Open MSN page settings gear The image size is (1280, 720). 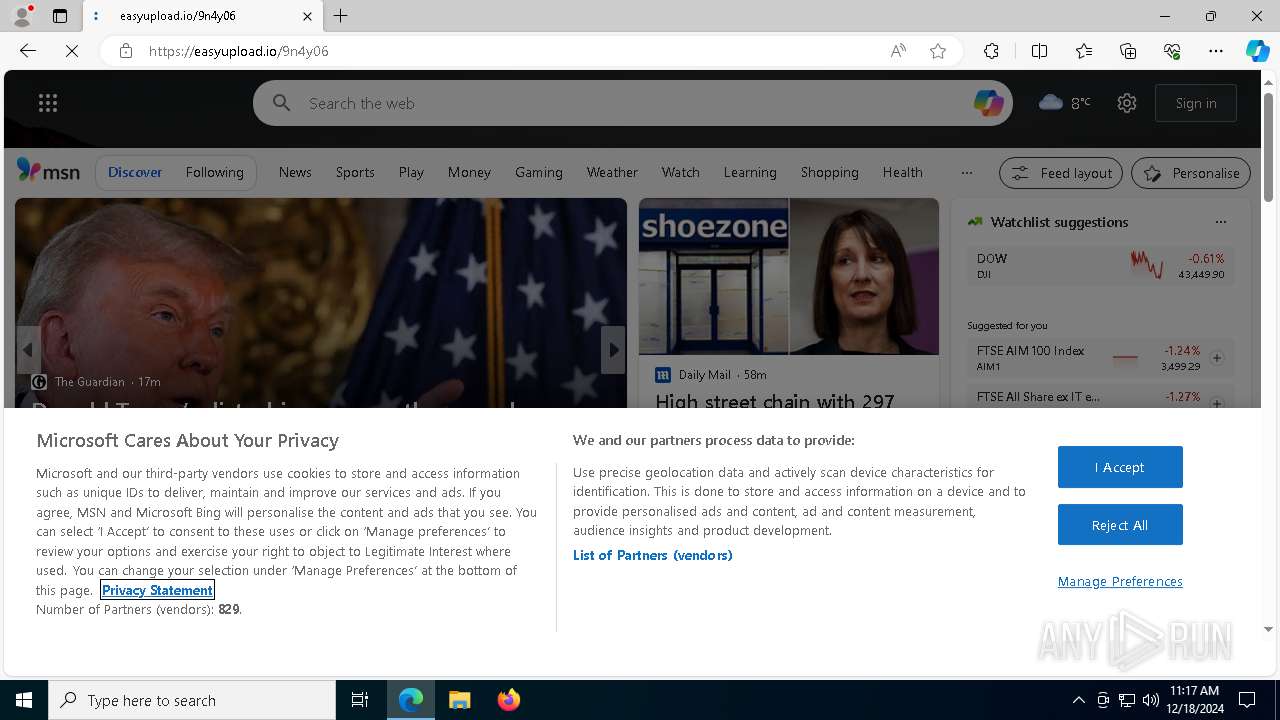pos(1127,103)
